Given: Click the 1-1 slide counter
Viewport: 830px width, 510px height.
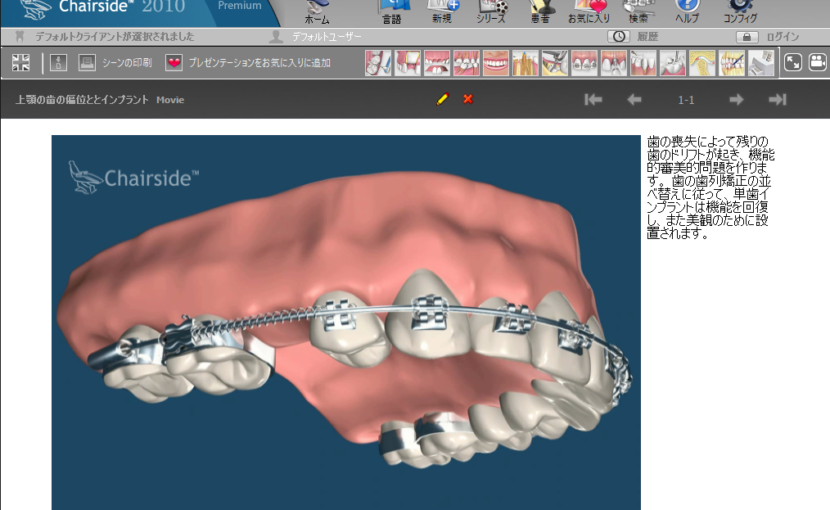Looking at the screenshot, I should tap(686, 100).
